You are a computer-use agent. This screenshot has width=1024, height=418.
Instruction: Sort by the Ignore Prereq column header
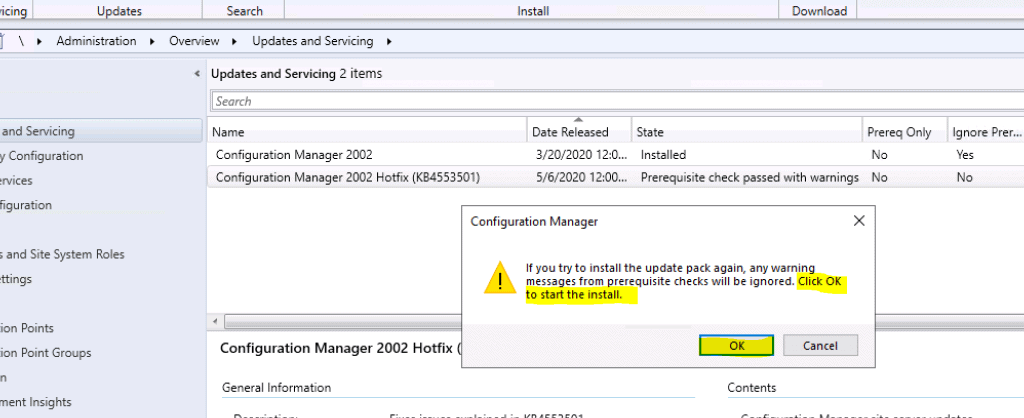[x=986, y=132]
